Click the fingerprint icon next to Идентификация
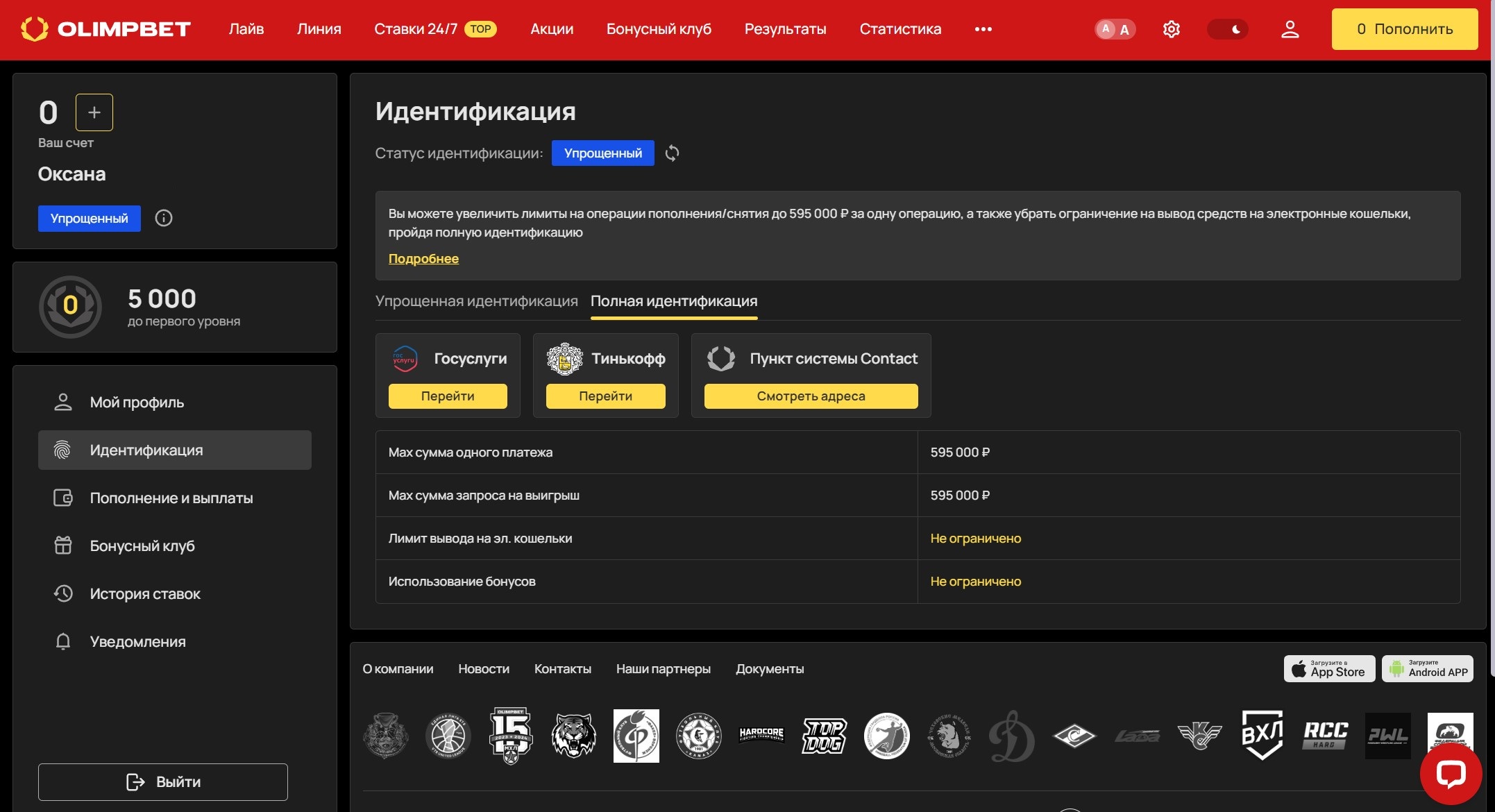This screenshot has height=812, width=1495. pyautogui.click(x=63, y=450)
